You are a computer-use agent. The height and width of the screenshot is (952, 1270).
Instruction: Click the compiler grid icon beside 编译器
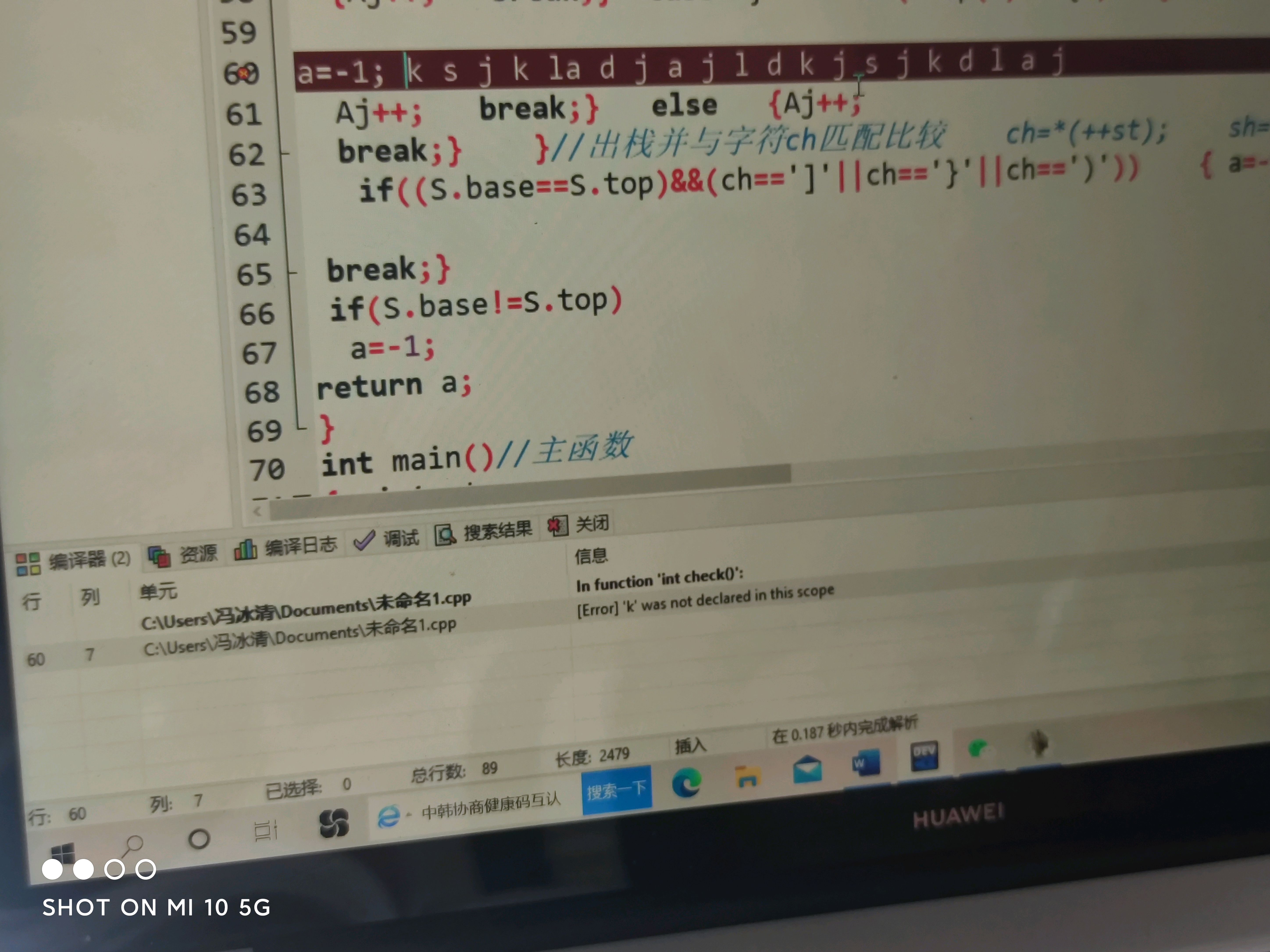28,564
